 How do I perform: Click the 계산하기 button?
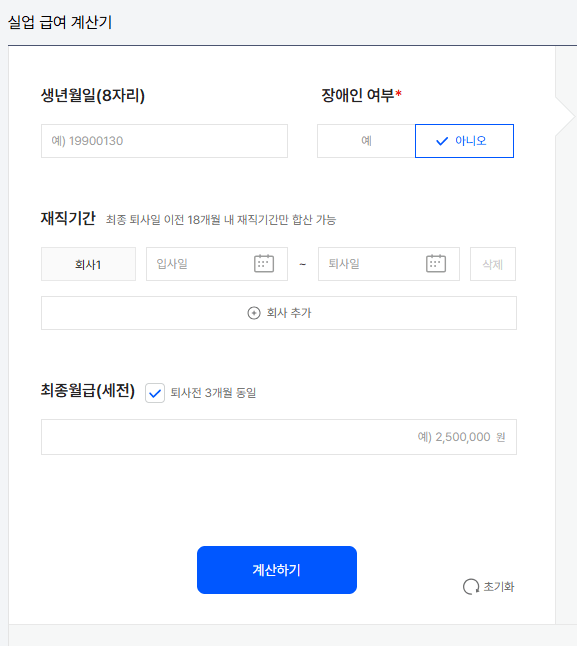277,570
